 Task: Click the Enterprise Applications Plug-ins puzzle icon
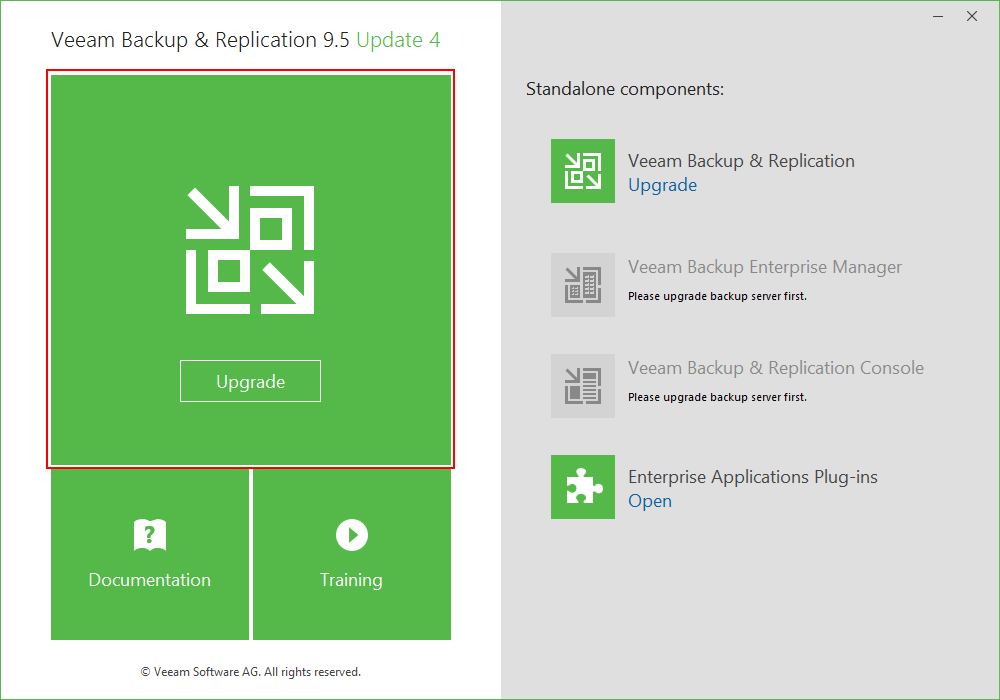(x=582, y=487)
